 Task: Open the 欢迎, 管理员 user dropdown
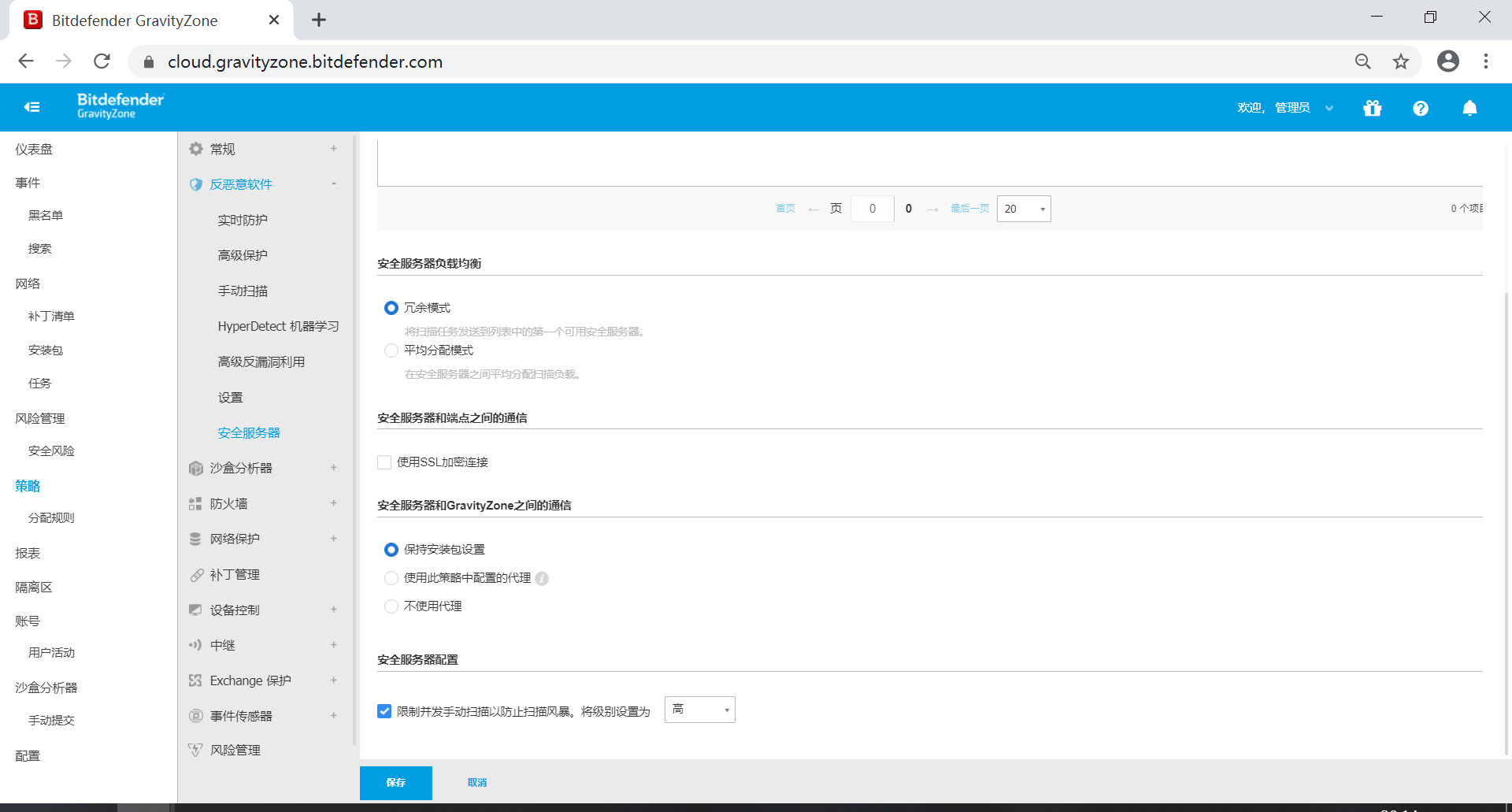(1285, 108)
